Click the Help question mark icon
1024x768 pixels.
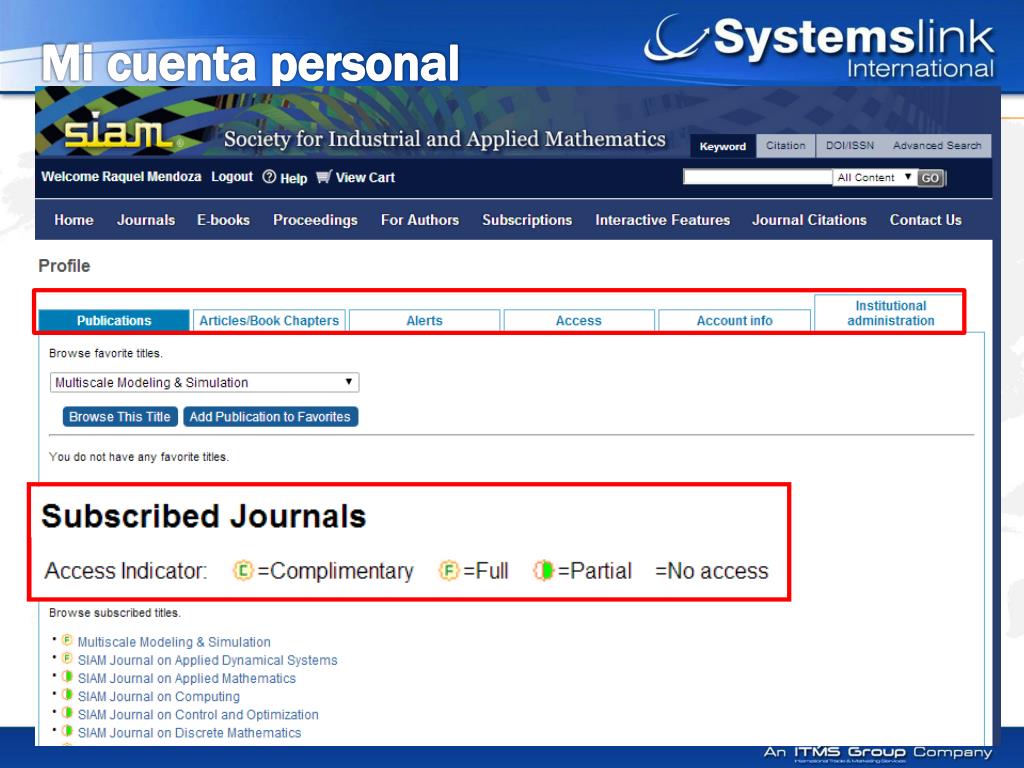(269, 177)
